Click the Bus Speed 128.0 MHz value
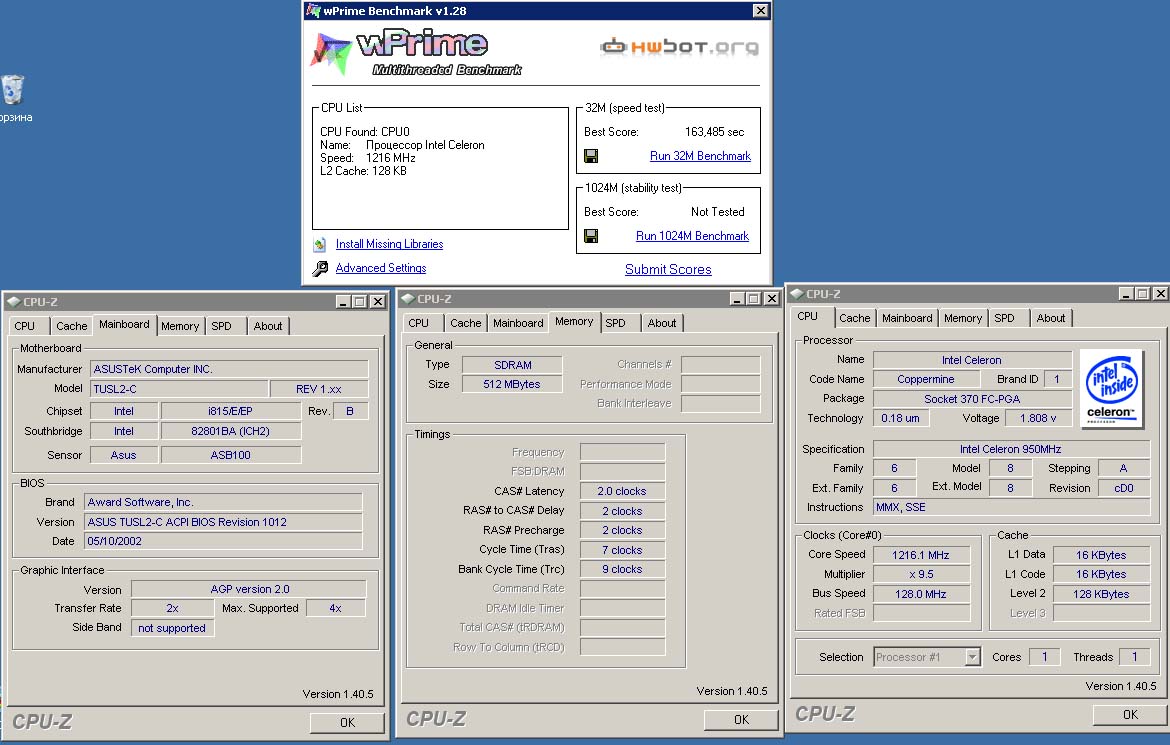Screen dimensions: 1170x745 coord(921,594)
